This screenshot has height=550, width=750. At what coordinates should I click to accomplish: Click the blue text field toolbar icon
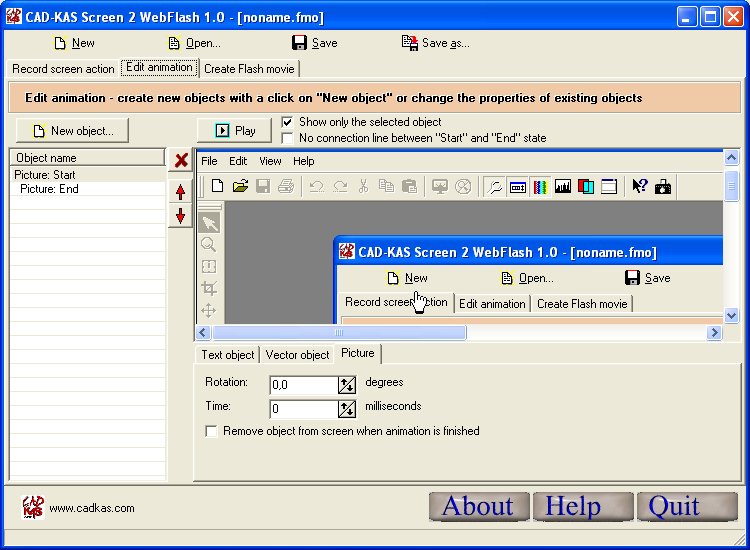(518, 187)
